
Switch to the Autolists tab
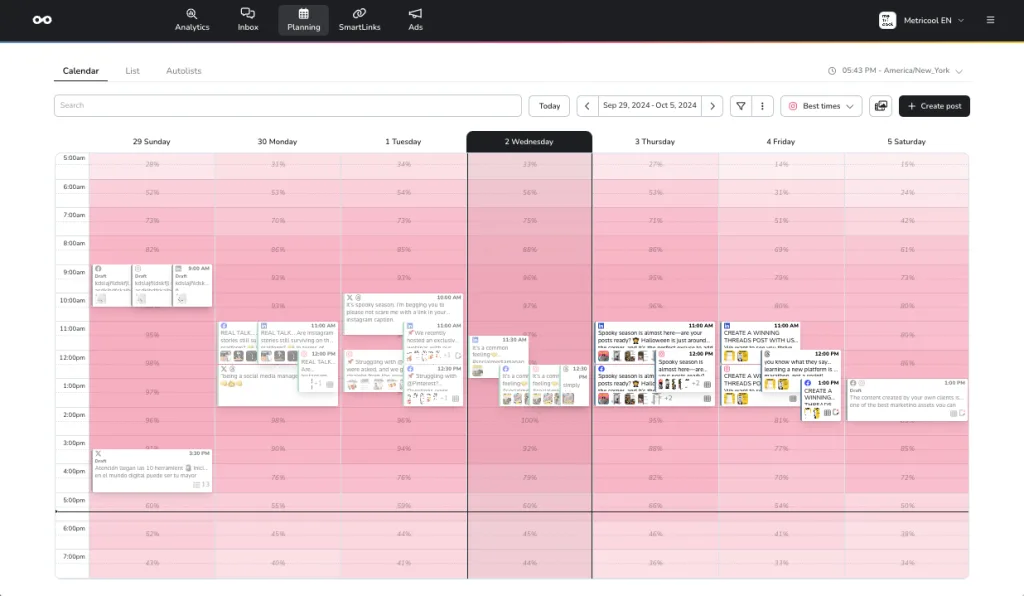[x=183, y=71]
